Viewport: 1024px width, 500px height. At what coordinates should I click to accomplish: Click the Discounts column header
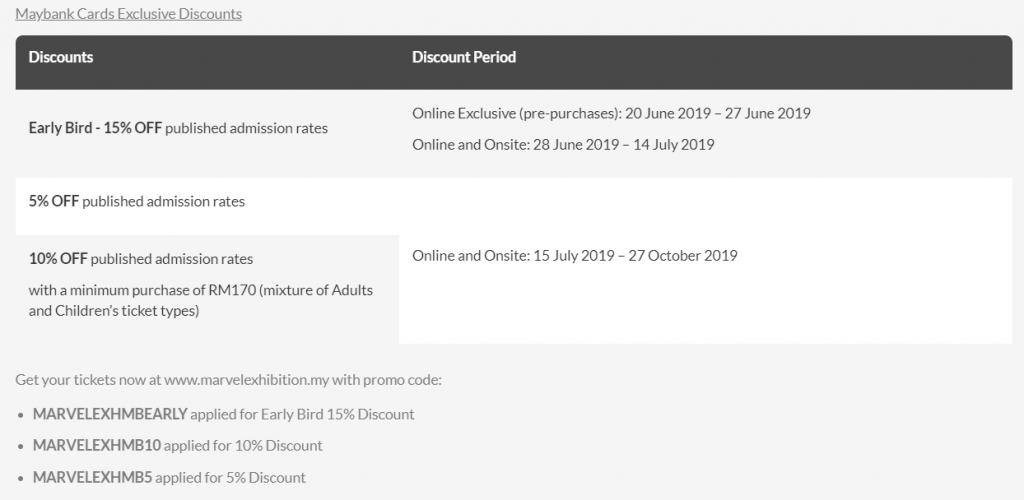coord(61,57)
